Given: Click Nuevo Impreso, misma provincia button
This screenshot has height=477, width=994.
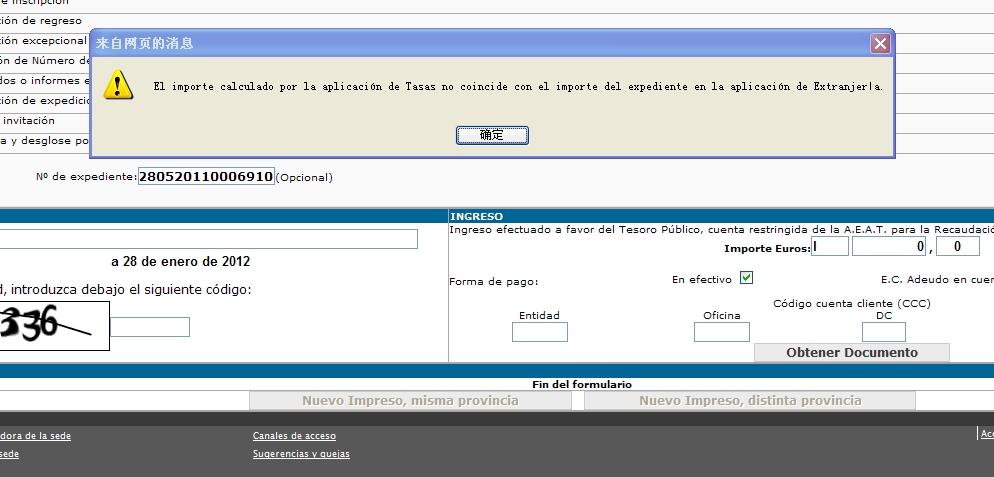Looking at the screenshot, I should tap(410, 401).
